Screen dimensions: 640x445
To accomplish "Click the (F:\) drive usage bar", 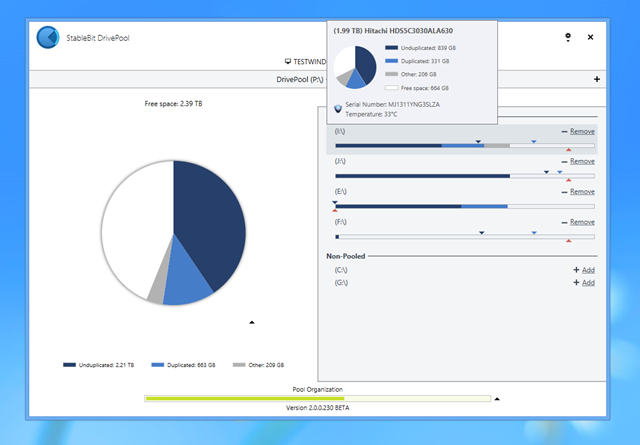I will (x=465, y=237).
